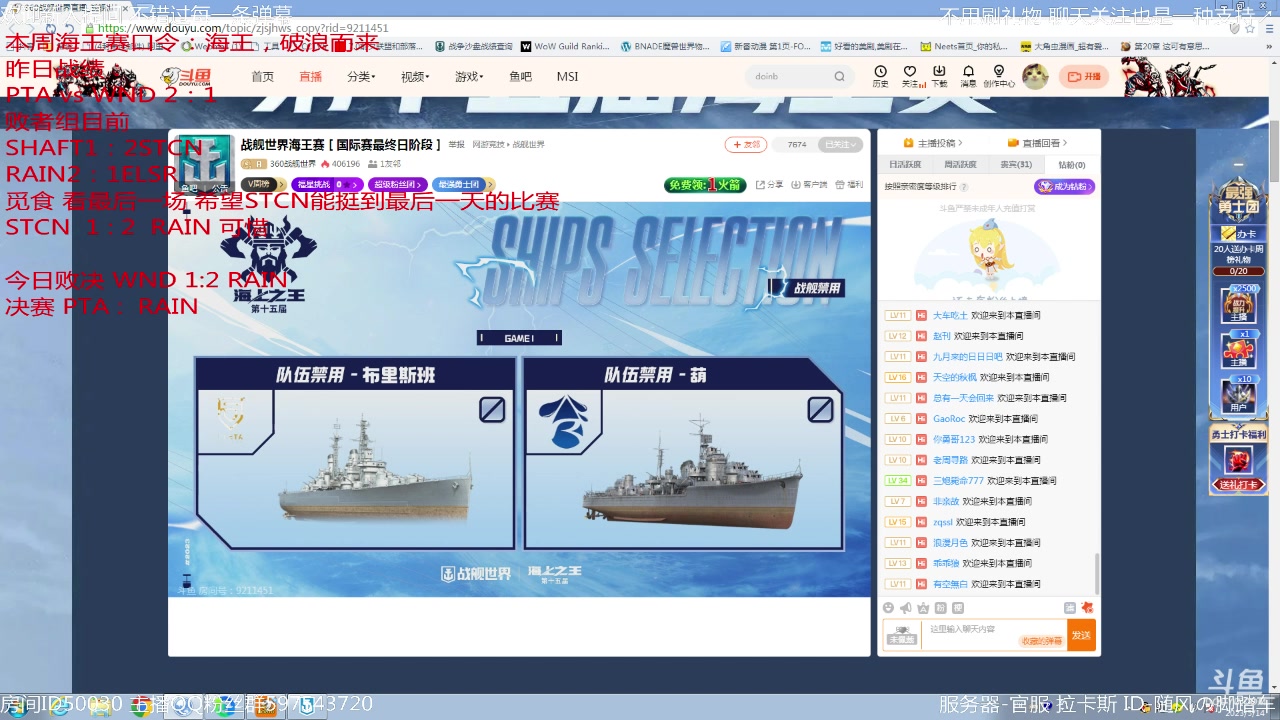Open the 下载 download icon
The height and width of the screenshot is (720, 1280).
pyautogui.click(x=939, y=76)
